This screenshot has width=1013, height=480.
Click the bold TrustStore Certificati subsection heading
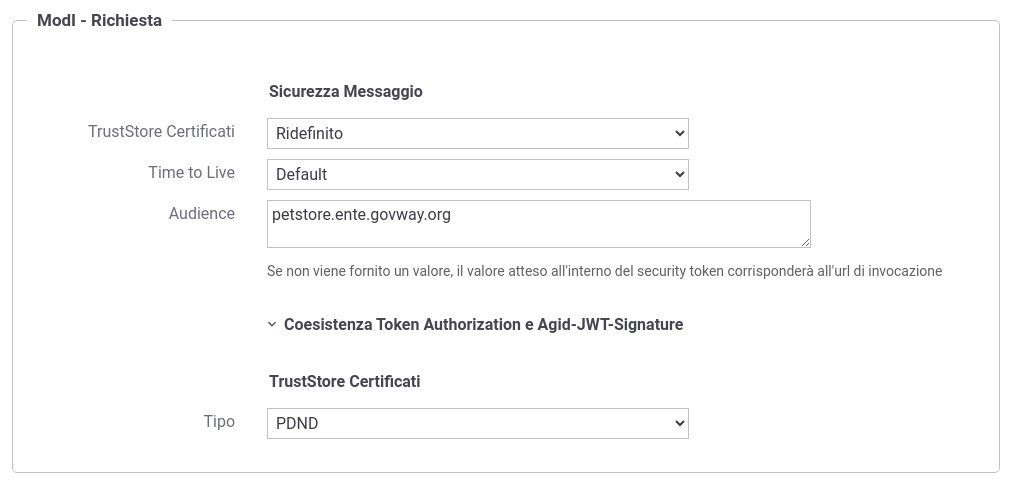click(x=344, y=381)
